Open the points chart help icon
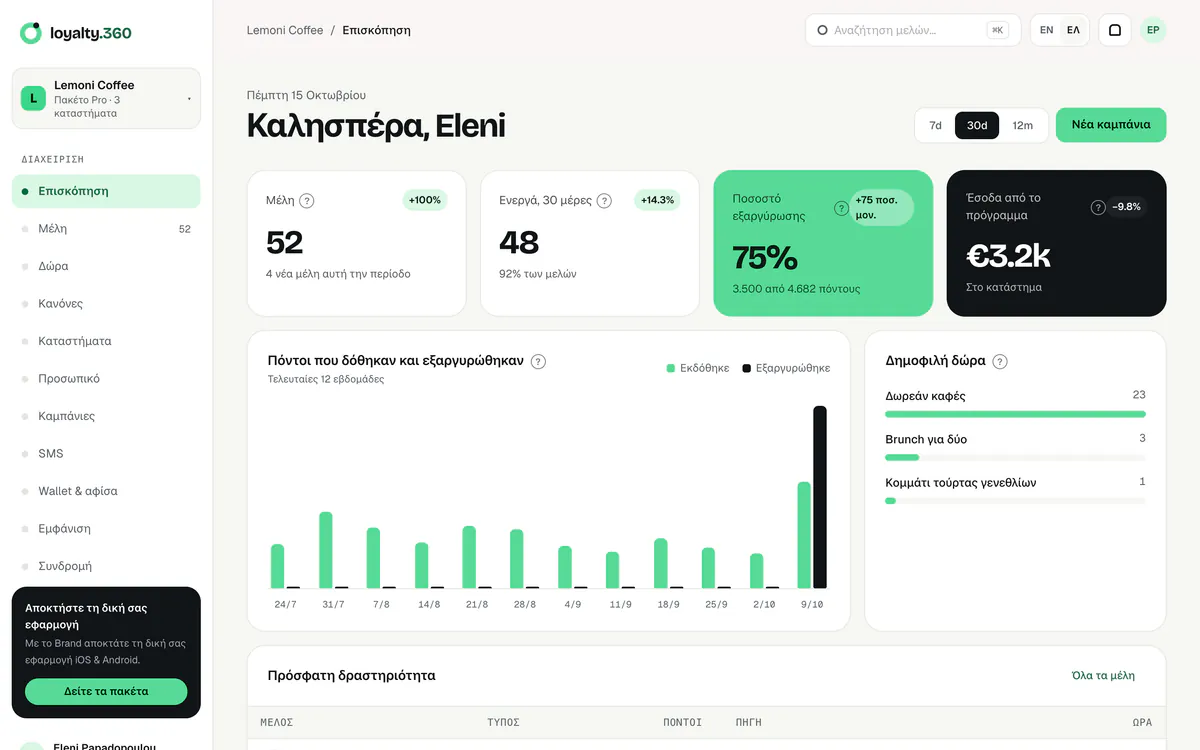Screen dimensions: 1200x750 [x=538, y=361]
